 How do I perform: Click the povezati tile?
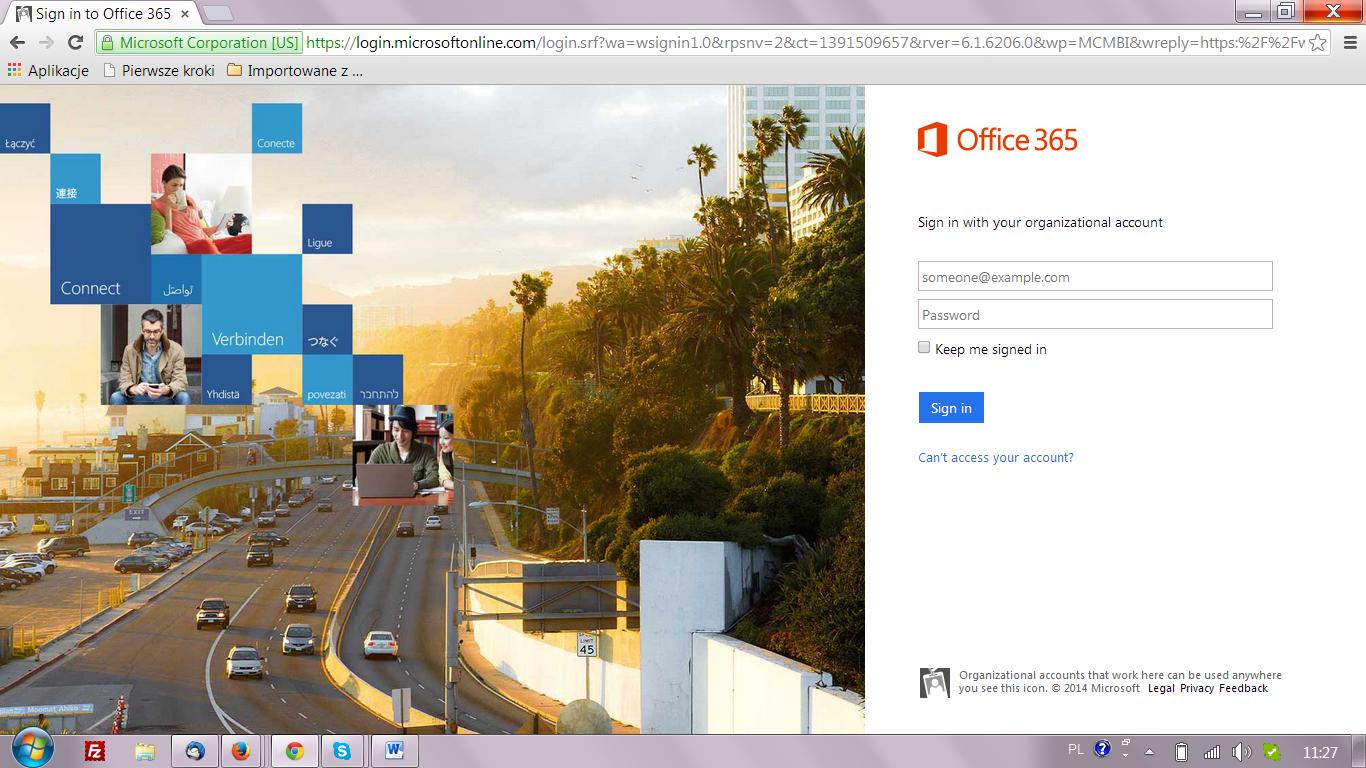pos(327,380)
